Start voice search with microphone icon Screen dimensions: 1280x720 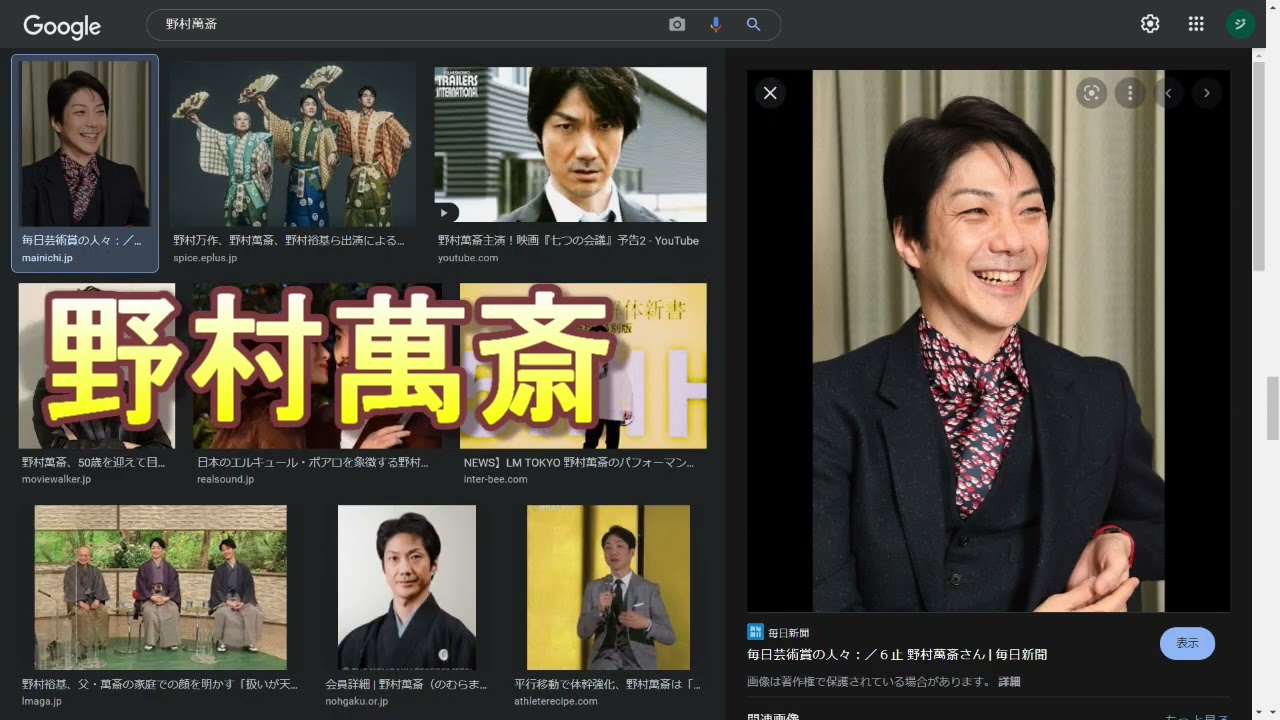click(715, 25)
